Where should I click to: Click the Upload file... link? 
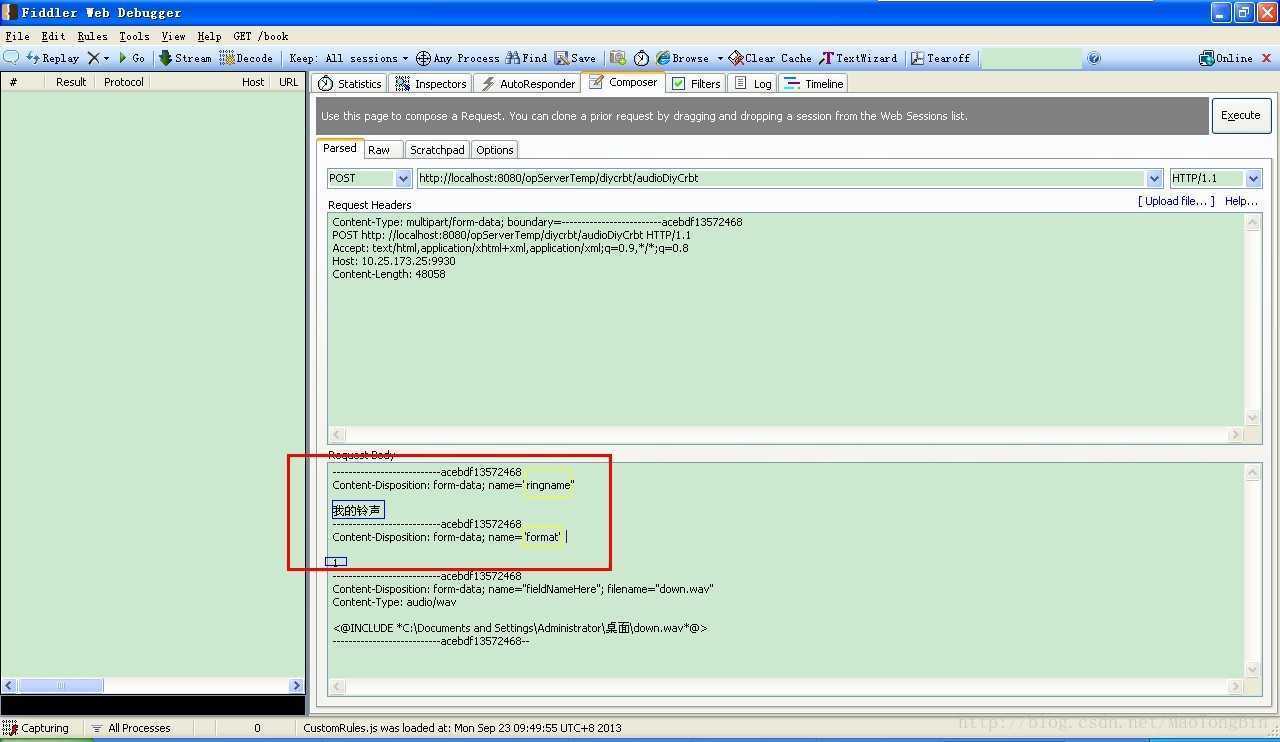tap(1176, 201)
